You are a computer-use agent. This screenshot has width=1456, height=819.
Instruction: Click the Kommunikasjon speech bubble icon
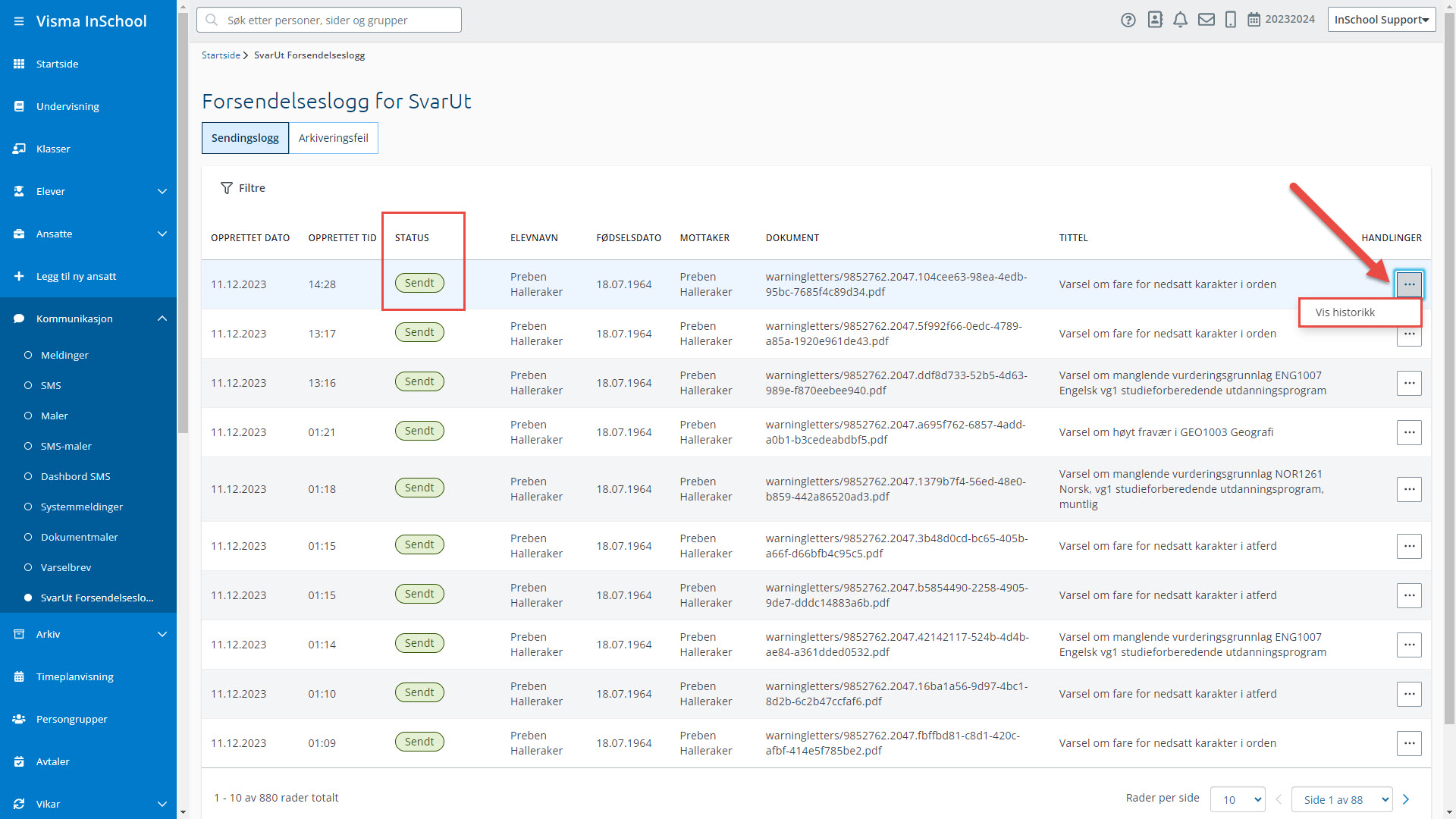(x=19, y=318)
